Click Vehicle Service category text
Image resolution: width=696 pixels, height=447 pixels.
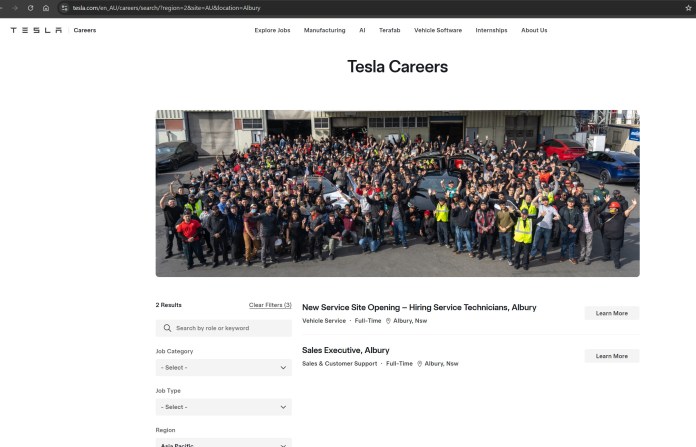(324, 321)
